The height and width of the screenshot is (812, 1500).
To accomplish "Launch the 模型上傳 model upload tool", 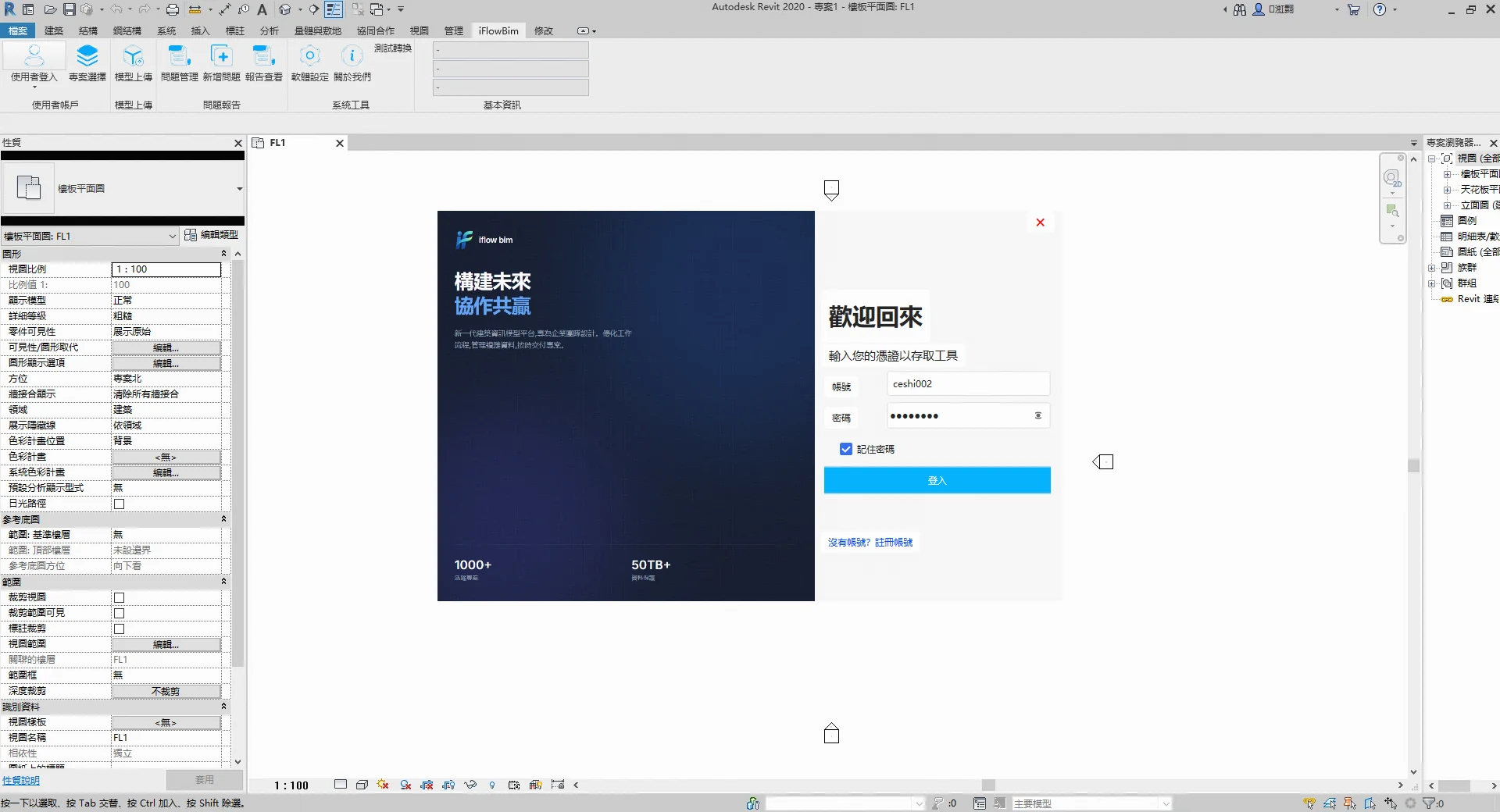I will 134,63.
